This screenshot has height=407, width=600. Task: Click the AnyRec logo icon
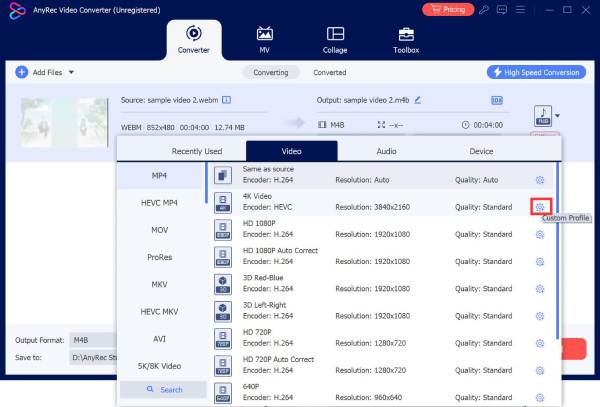coord(16,10)
